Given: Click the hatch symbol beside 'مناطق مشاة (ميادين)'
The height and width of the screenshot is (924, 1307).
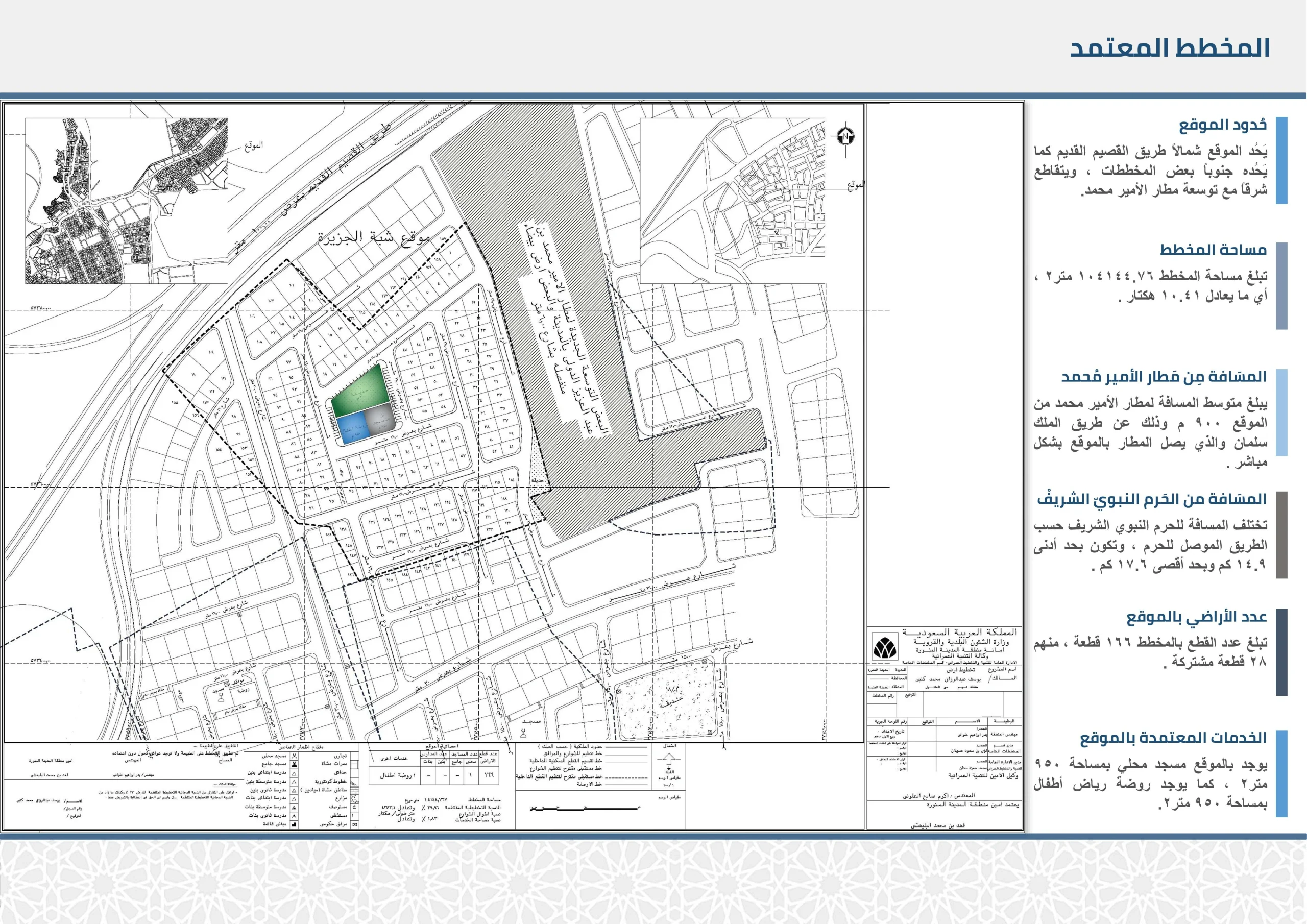Looking at the screenshot, I should click(x=355, y=790).
